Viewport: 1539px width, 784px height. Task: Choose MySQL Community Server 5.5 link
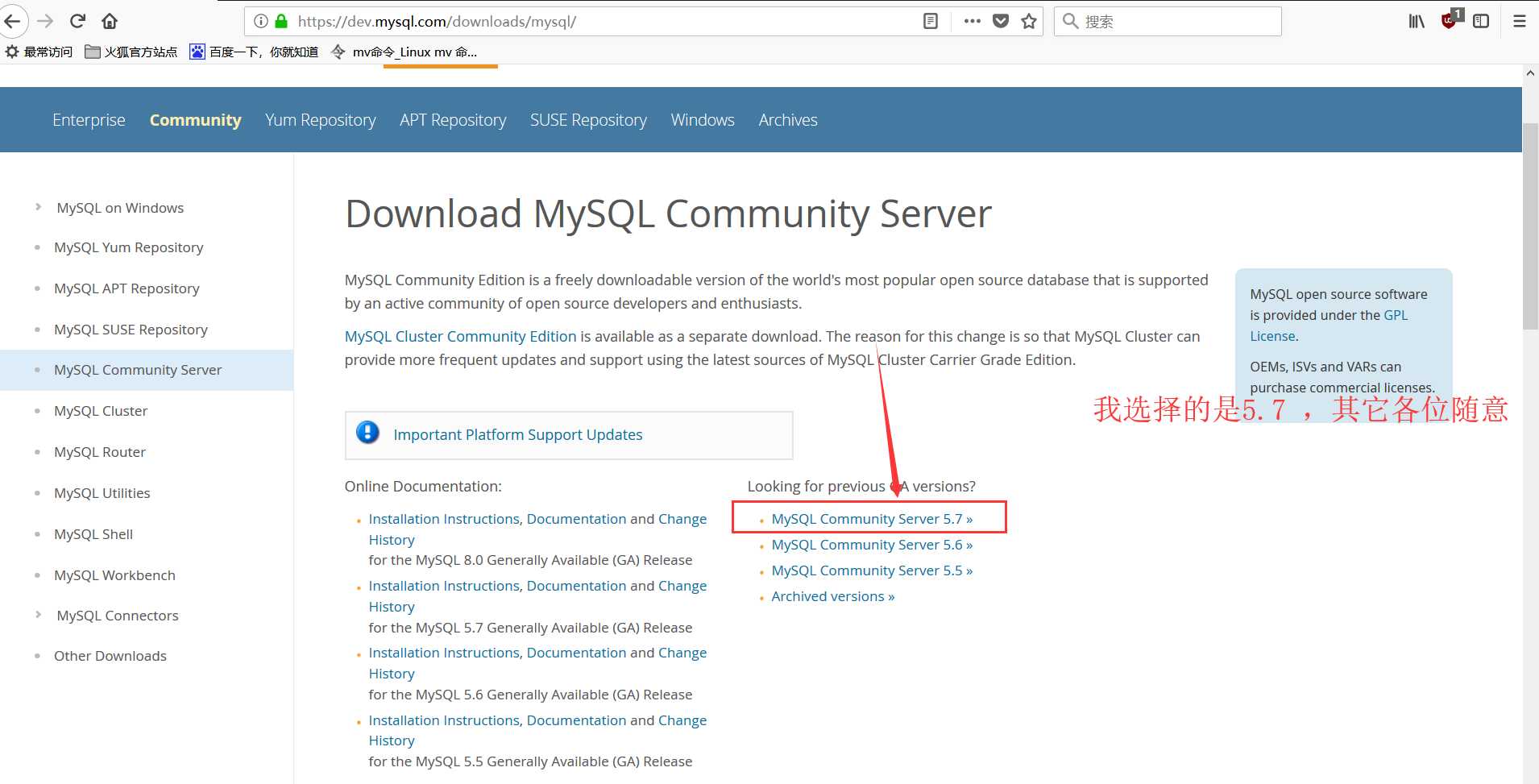(872, 570)
